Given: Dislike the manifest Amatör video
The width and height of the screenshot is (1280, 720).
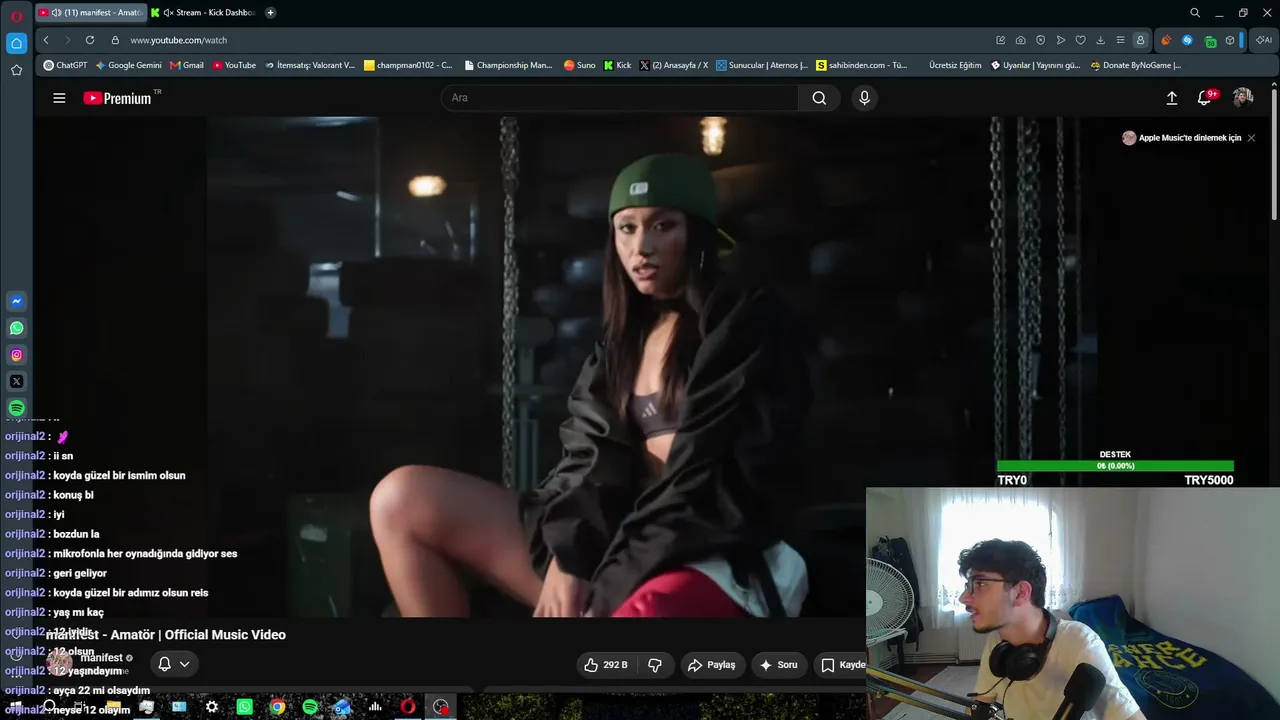Looking at the screenshot, I should click(x=655, y=665).
